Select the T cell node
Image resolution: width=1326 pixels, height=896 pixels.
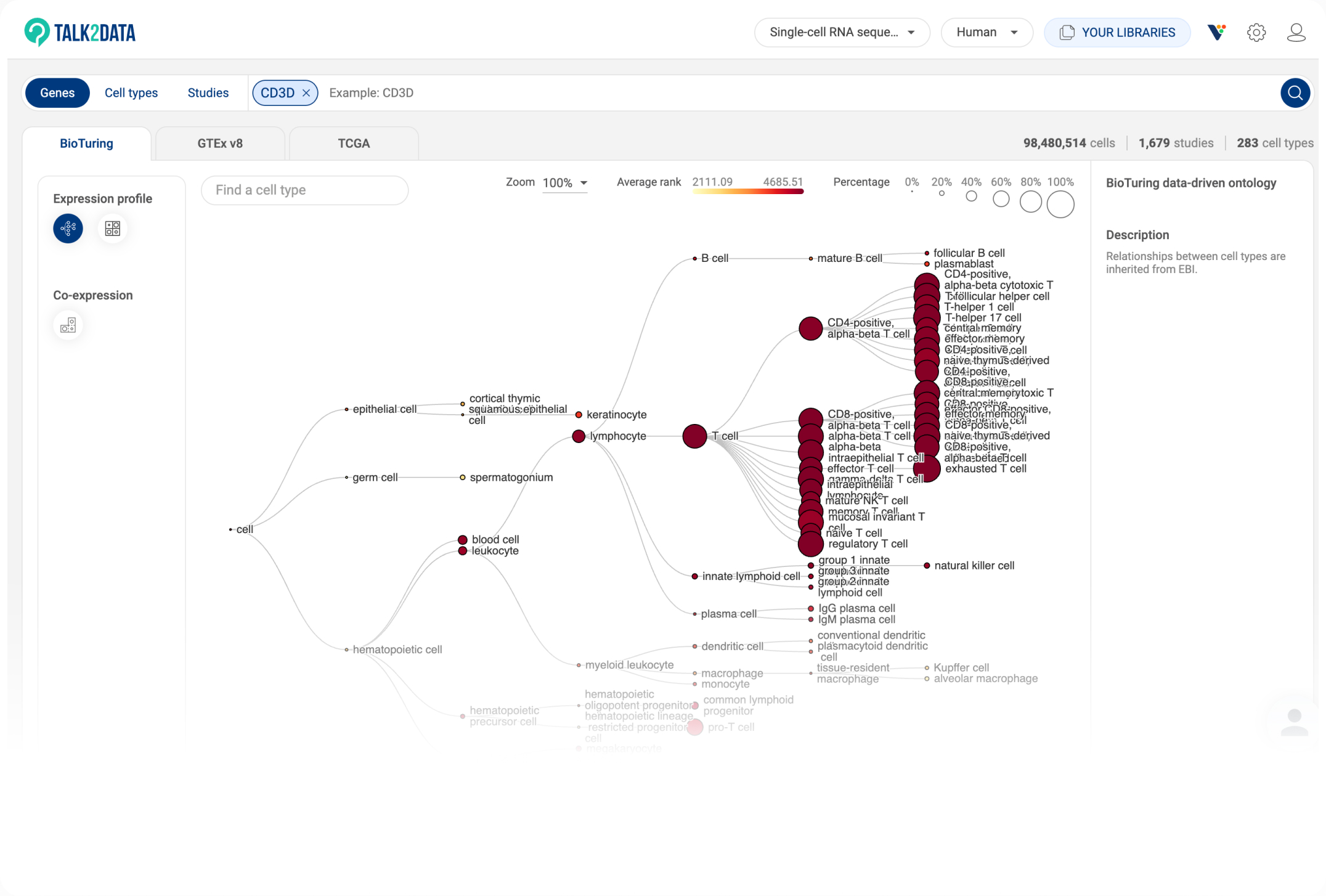pos(694,436)
